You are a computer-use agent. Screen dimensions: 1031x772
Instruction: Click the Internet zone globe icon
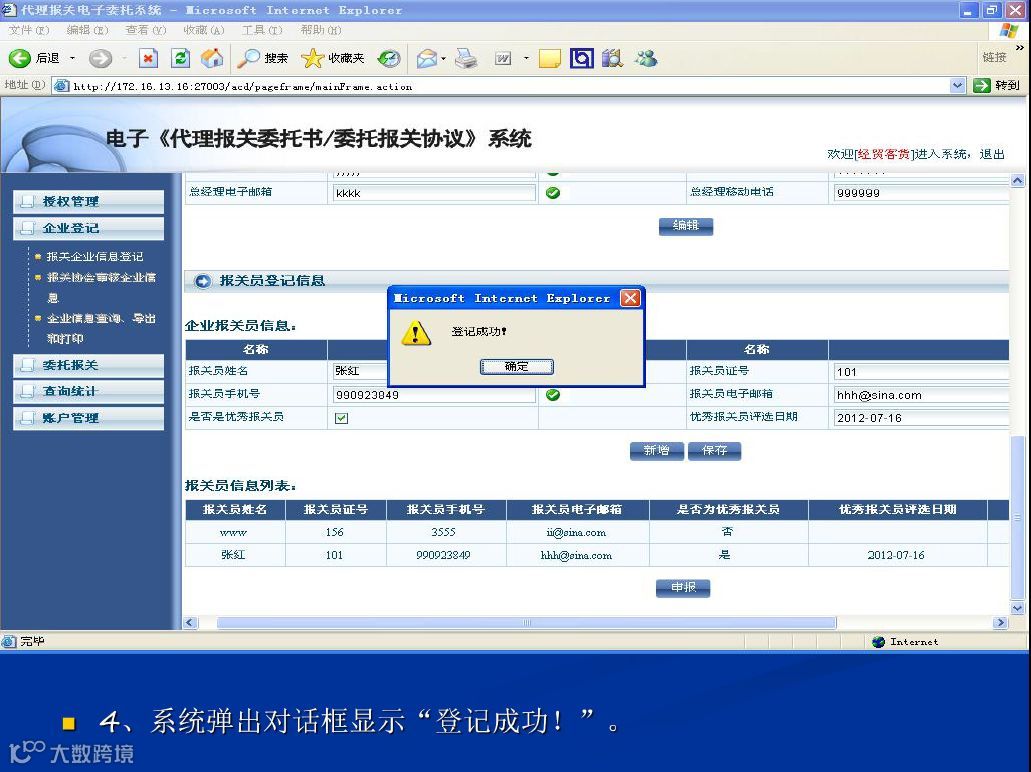point(878,642)
